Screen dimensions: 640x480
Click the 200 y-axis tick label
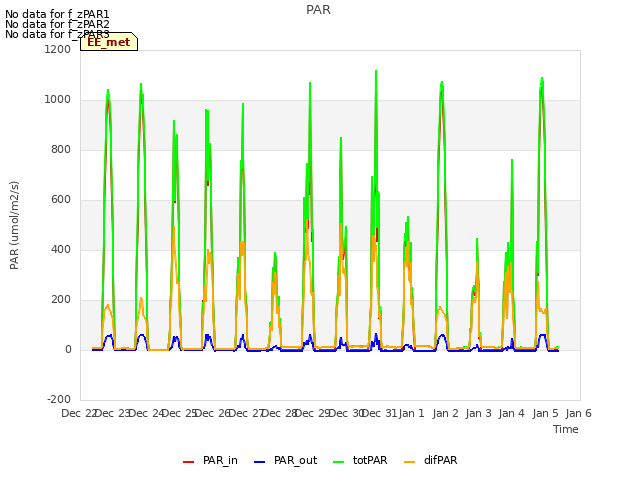tap(61, 300)
